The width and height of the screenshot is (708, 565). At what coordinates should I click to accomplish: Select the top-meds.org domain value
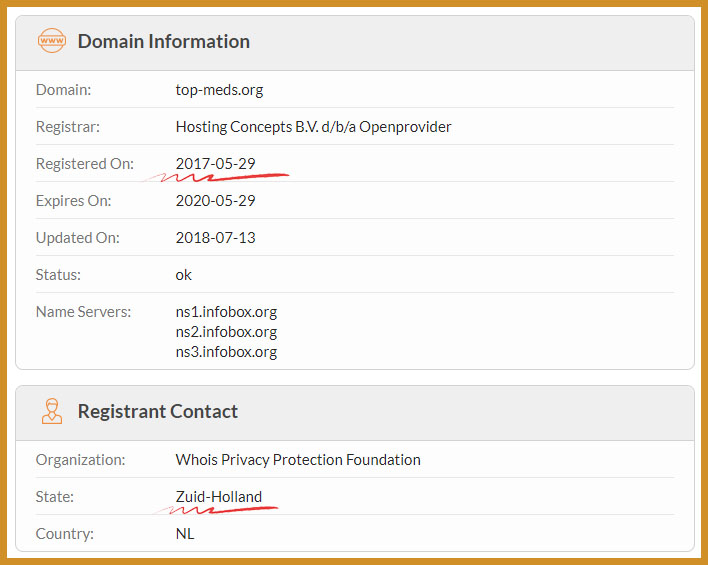[219, 90]
